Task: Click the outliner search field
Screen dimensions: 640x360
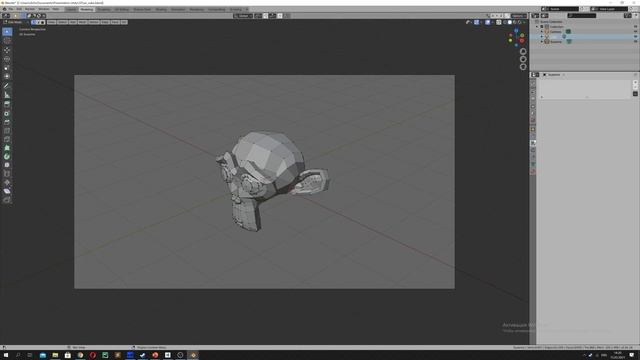Action: pos(582,16)
